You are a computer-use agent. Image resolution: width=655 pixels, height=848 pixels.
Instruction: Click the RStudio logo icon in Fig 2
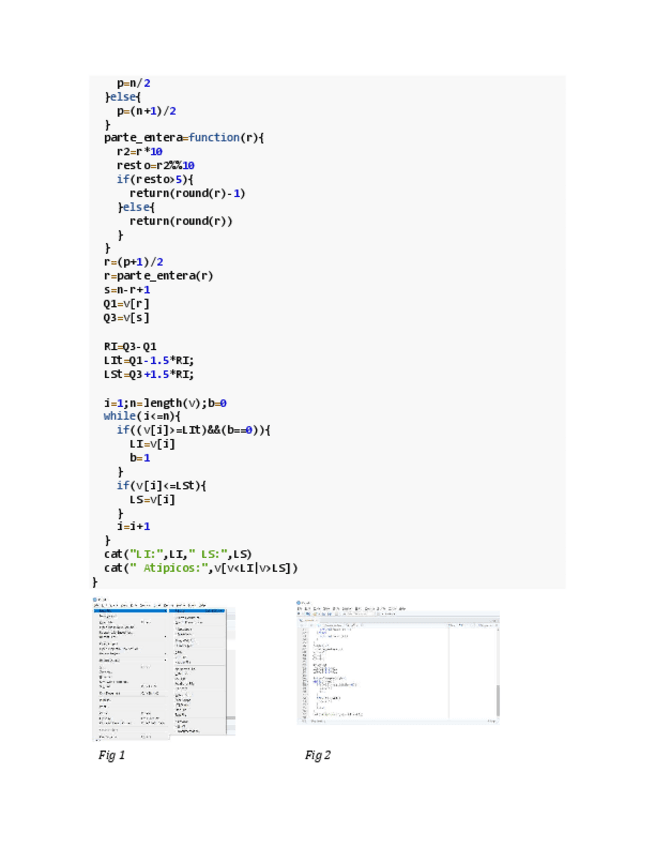pyautogui.click(x=299, y=602)
